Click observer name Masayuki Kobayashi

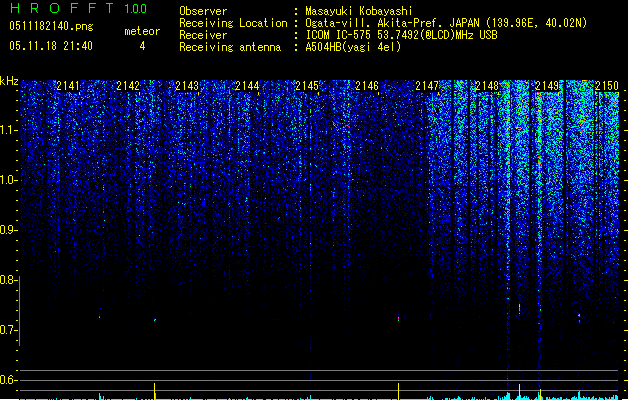359,11
